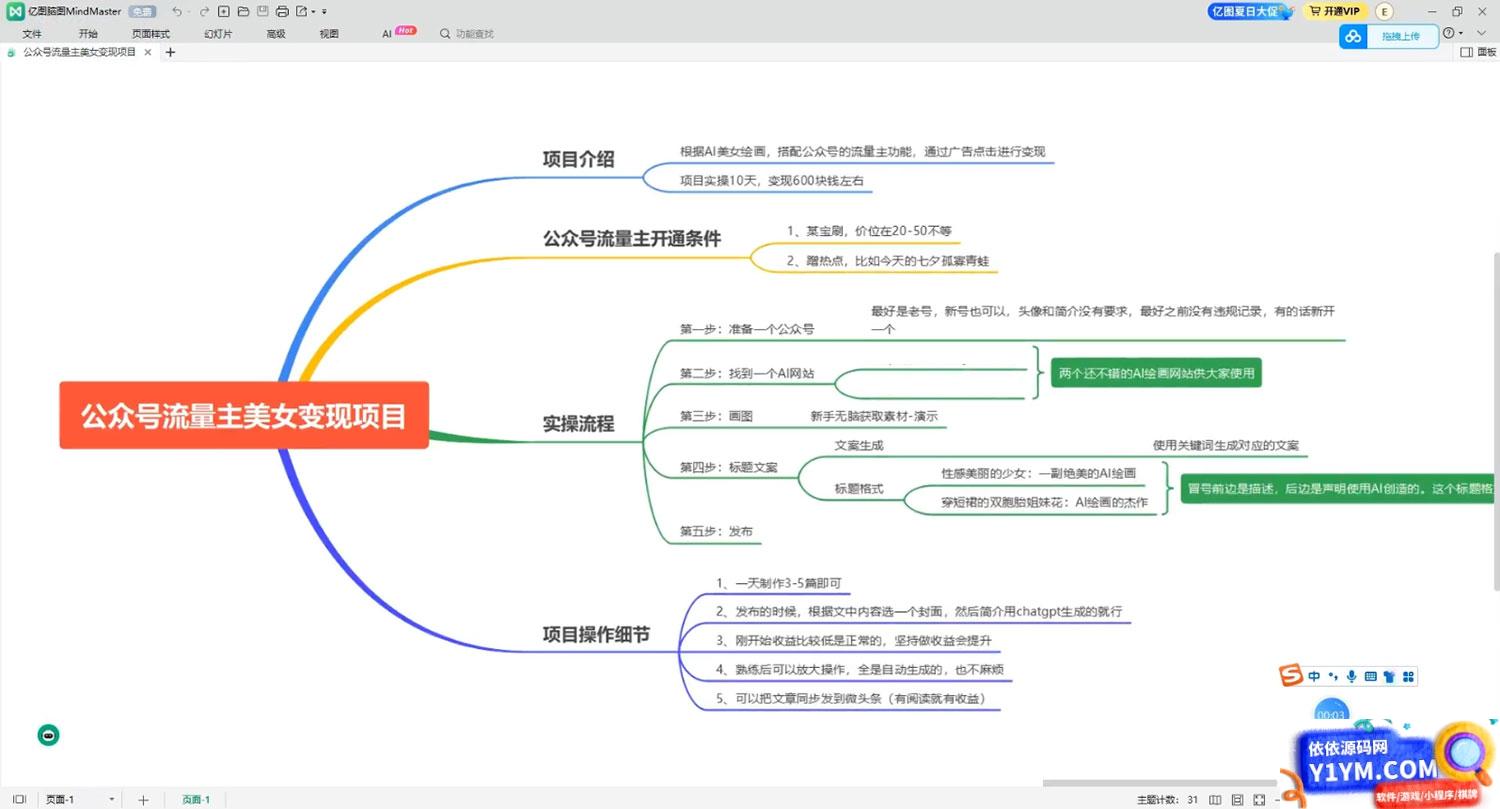Select the 第二步：找到一个AI网站 node
Viewport: 1500px width, 809px height.
[746, 373]
